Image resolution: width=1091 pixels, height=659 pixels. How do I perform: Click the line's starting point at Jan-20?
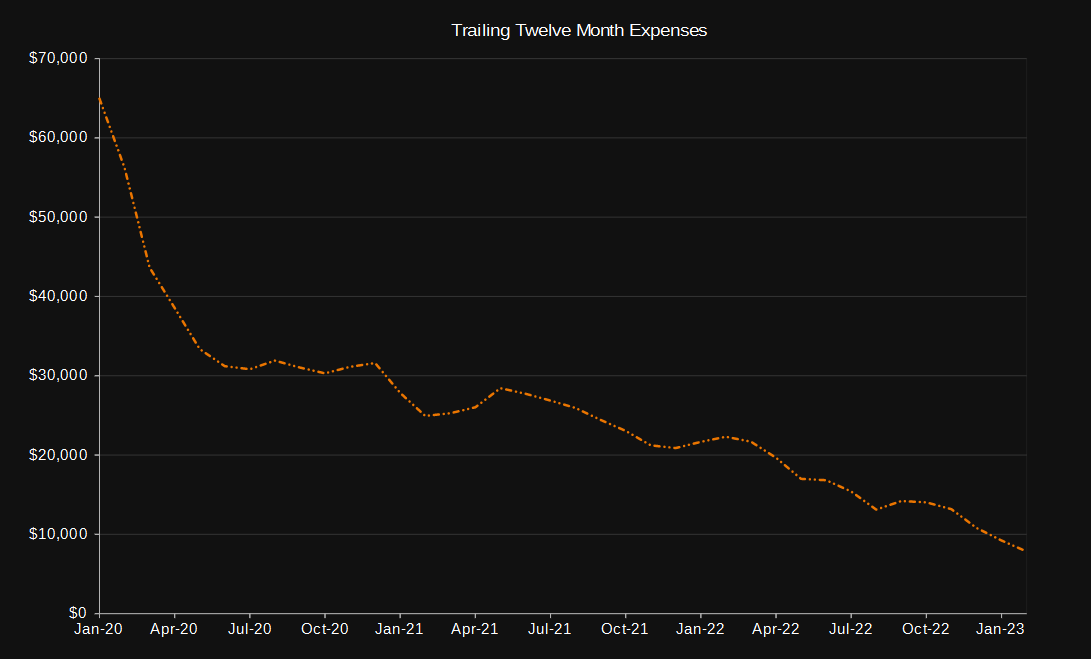click(99, 98)
